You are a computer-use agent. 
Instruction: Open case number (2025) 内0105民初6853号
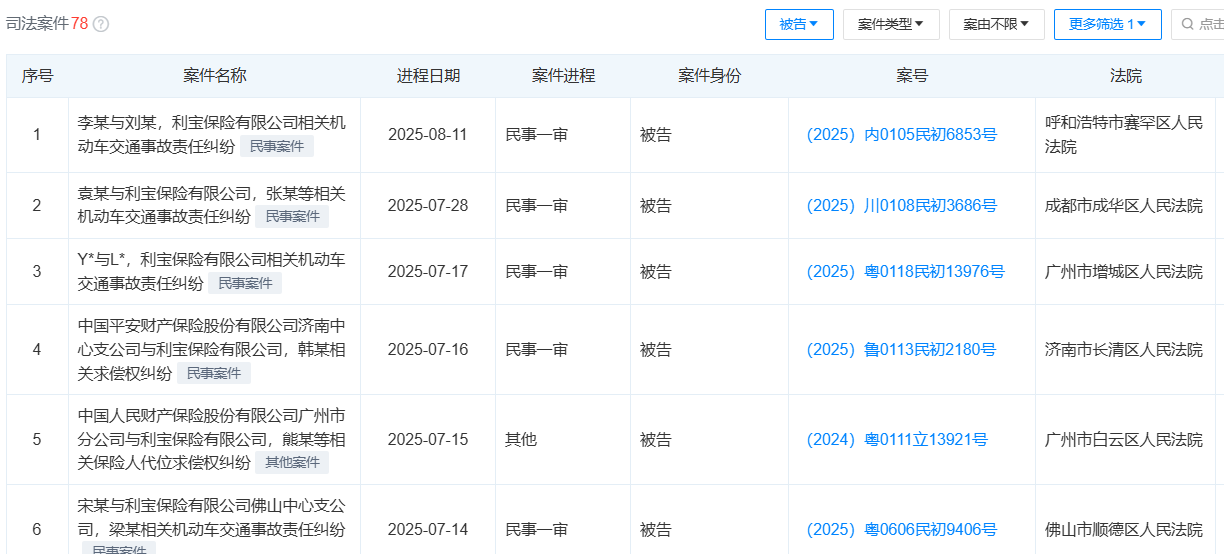point(901,134)
